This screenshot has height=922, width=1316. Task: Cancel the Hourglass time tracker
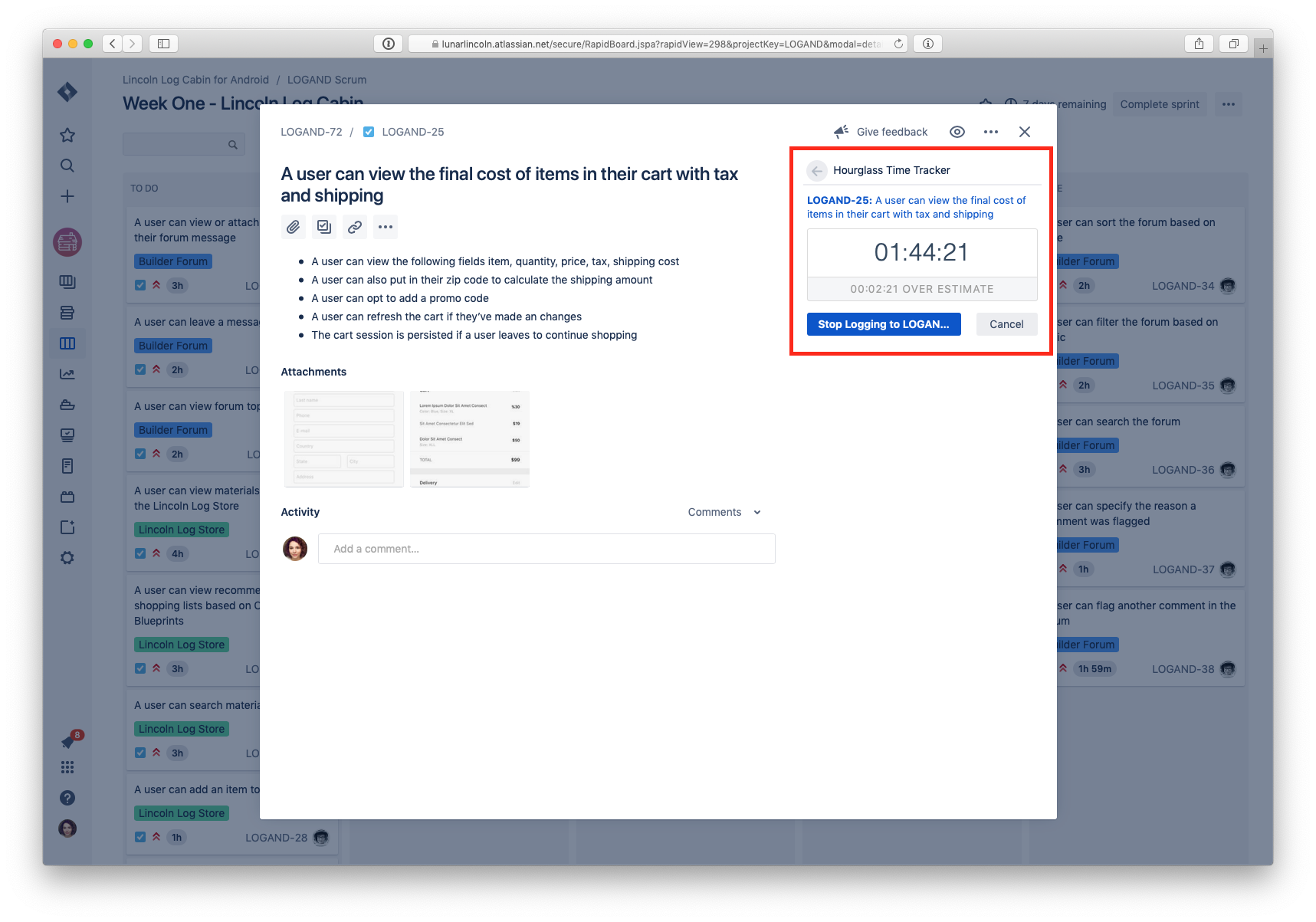[x=1006, y=324]
